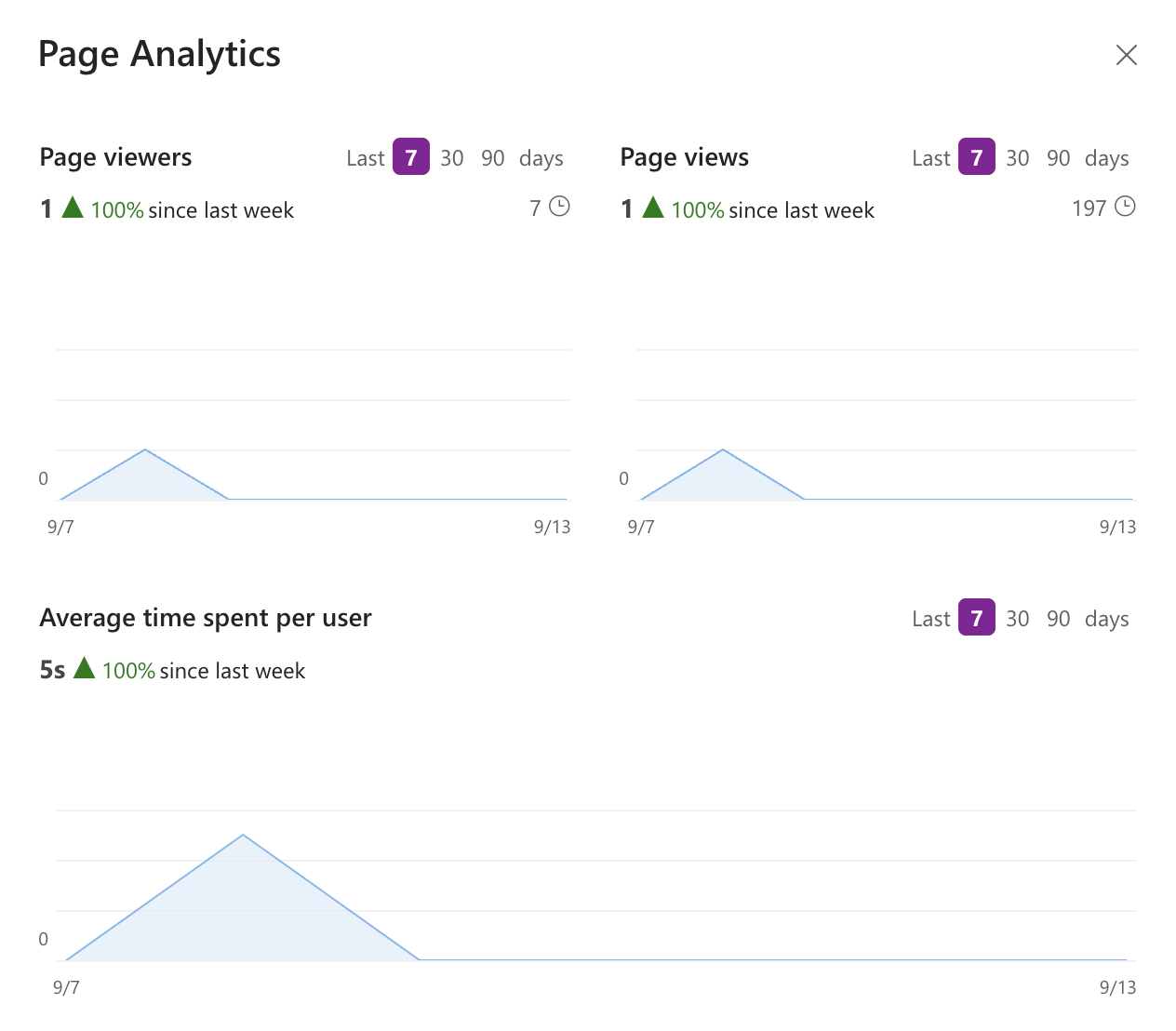
Task: Set Average time spent to 90 days
Action: point(1059,619)
